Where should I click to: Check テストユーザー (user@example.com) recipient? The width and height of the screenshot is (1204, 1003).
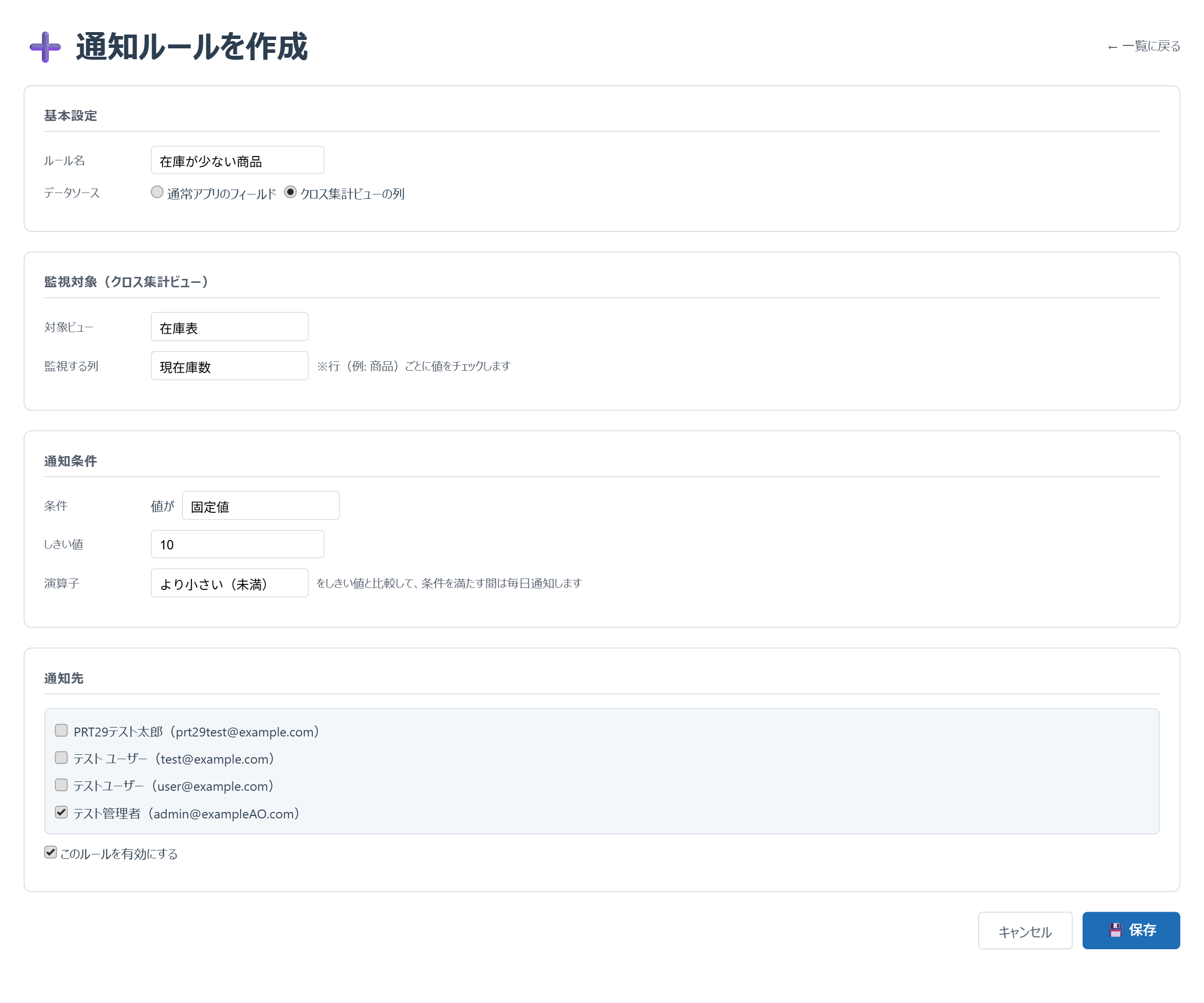[x=61, y=785]
